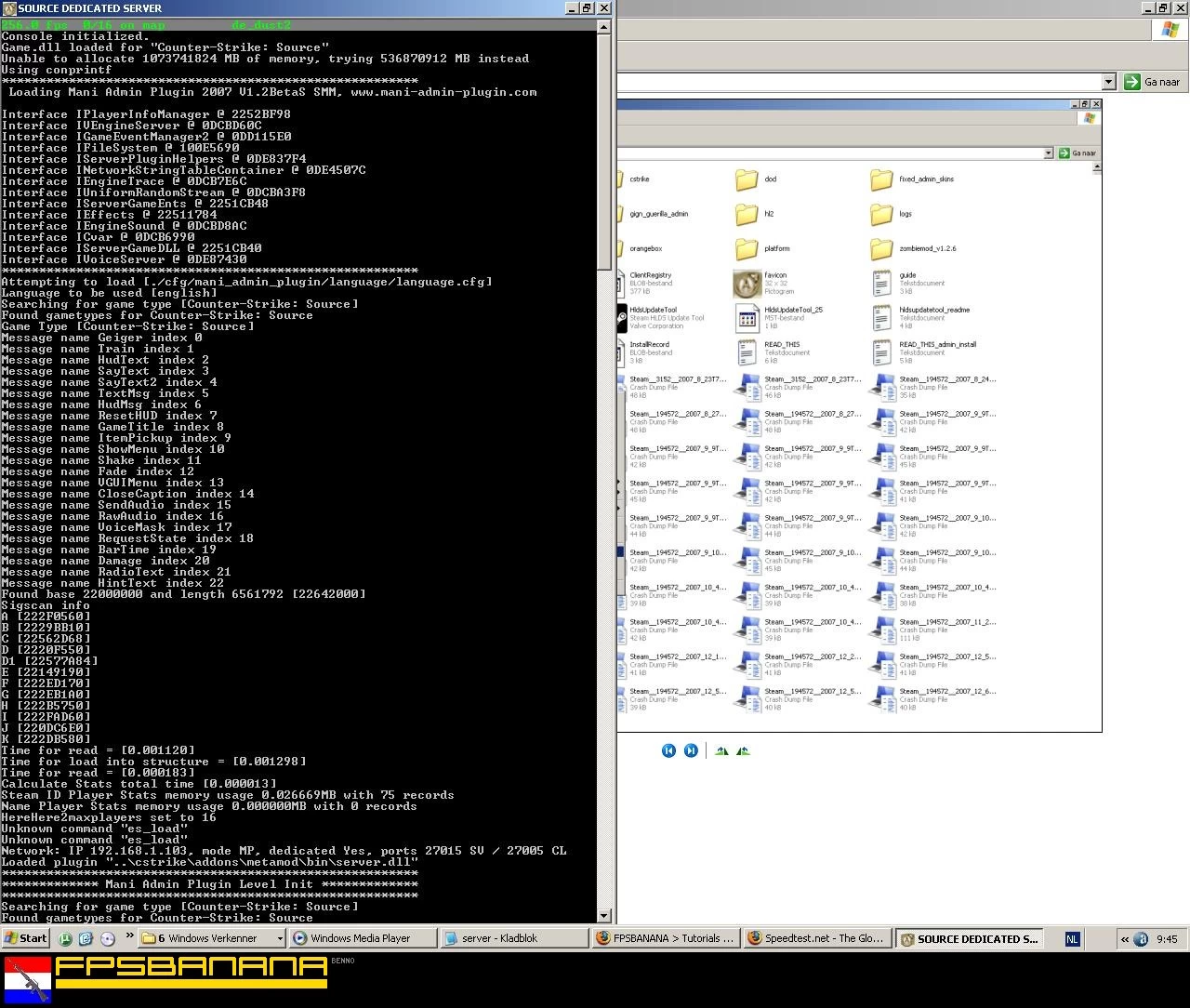Select the HldsUpdateTool_25 MST file icon

point(747,318)
